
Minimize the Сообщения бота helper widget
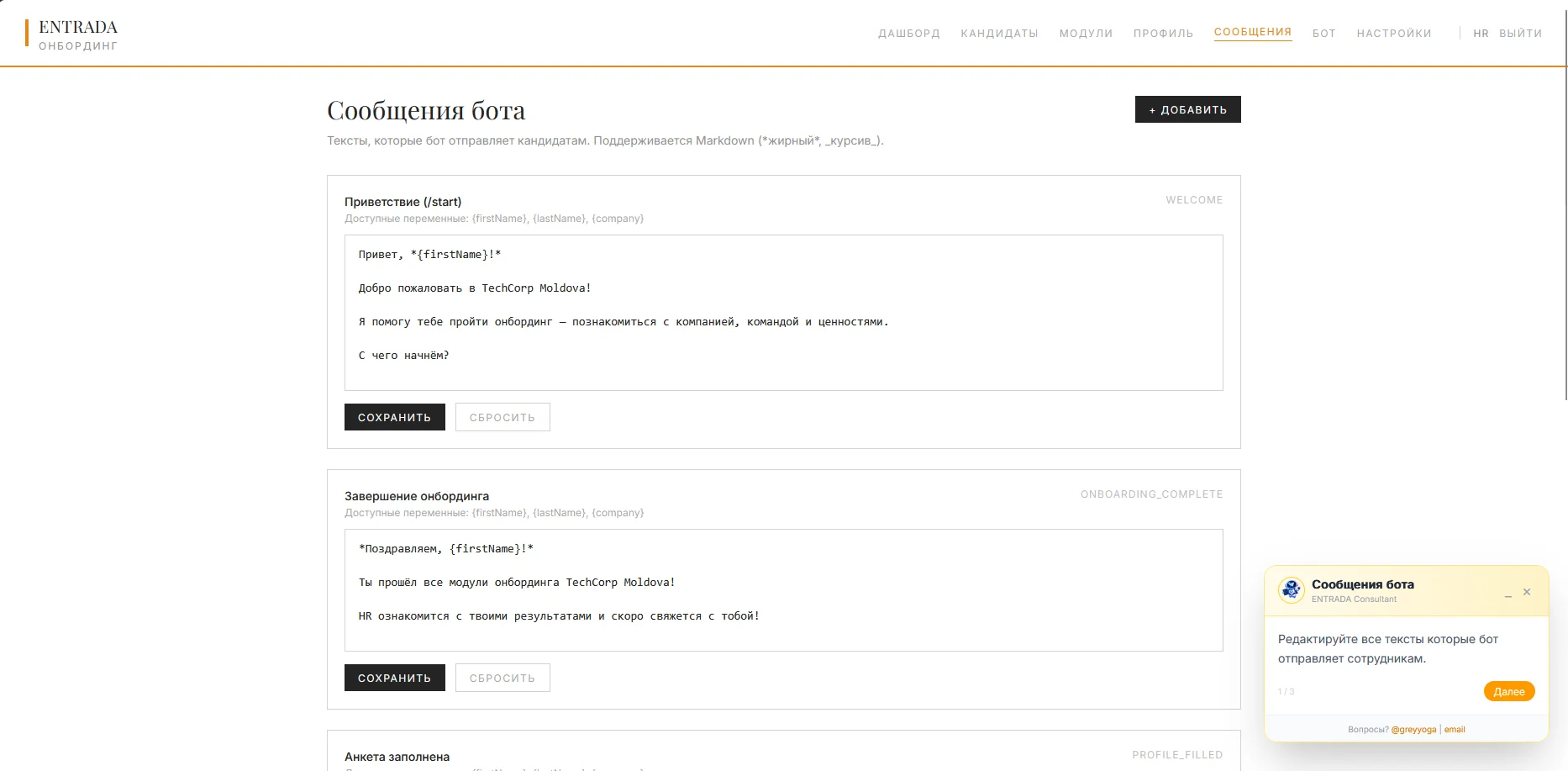[1508, 594]
